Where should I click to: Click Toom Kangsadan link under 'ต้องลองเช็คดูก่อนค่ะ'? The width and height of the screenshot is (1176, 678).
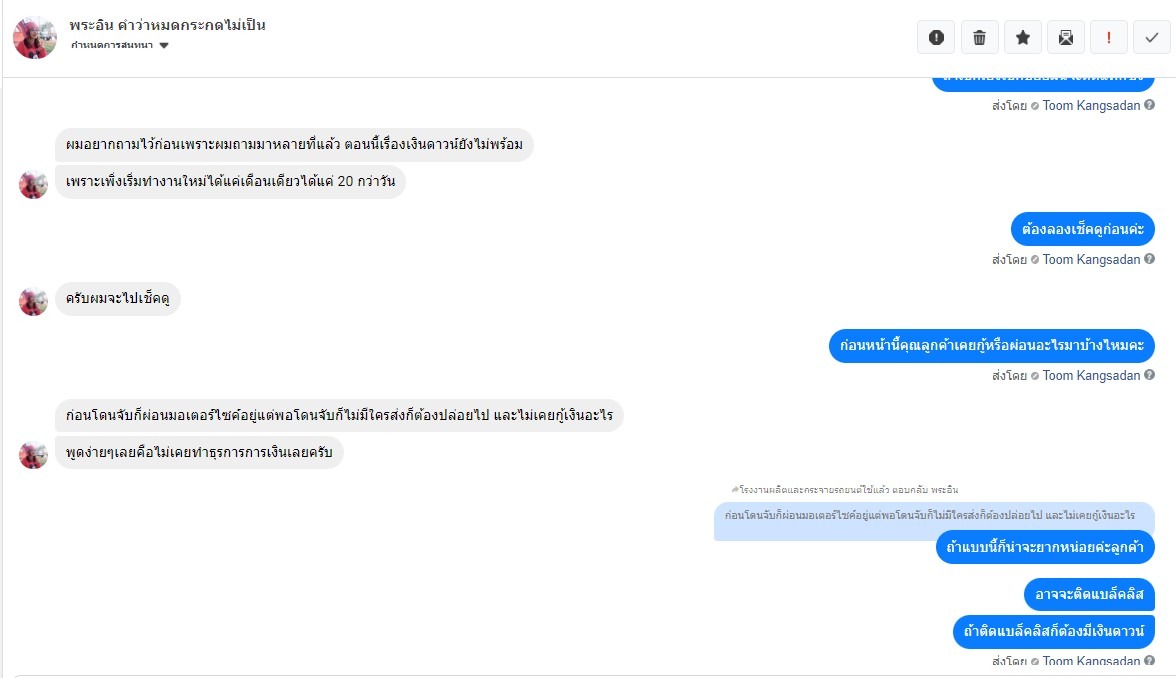pos(1091,260)
